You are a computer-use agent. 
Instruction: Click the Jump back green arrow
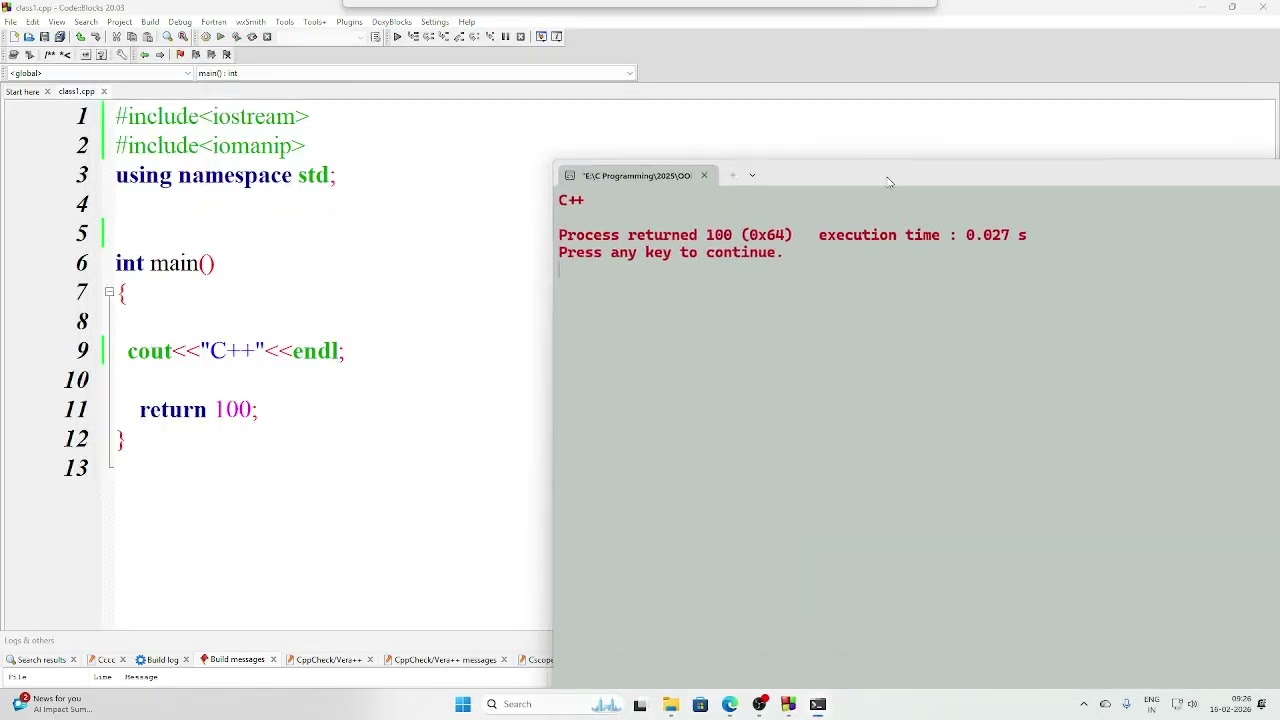144,55
